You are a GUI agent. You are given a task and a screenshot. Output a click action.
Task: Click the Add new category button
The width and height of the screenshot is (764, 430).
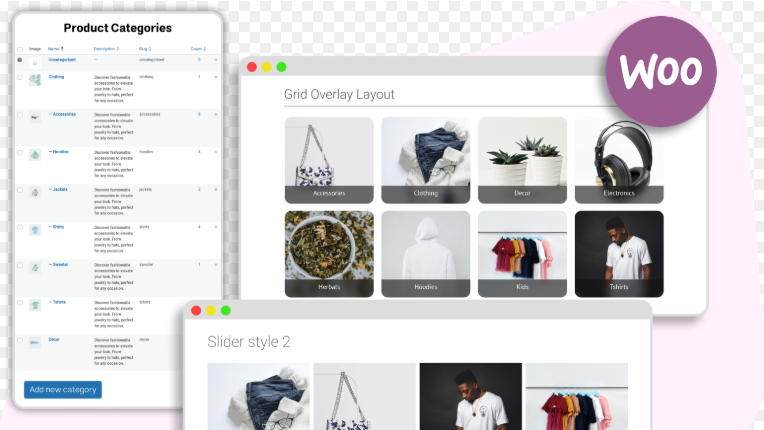(63, 390)
